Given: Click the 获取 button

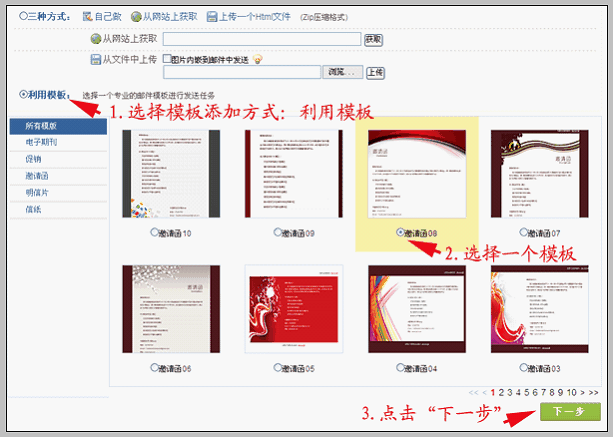Looking at the screenshot, I should coord(373,39).
